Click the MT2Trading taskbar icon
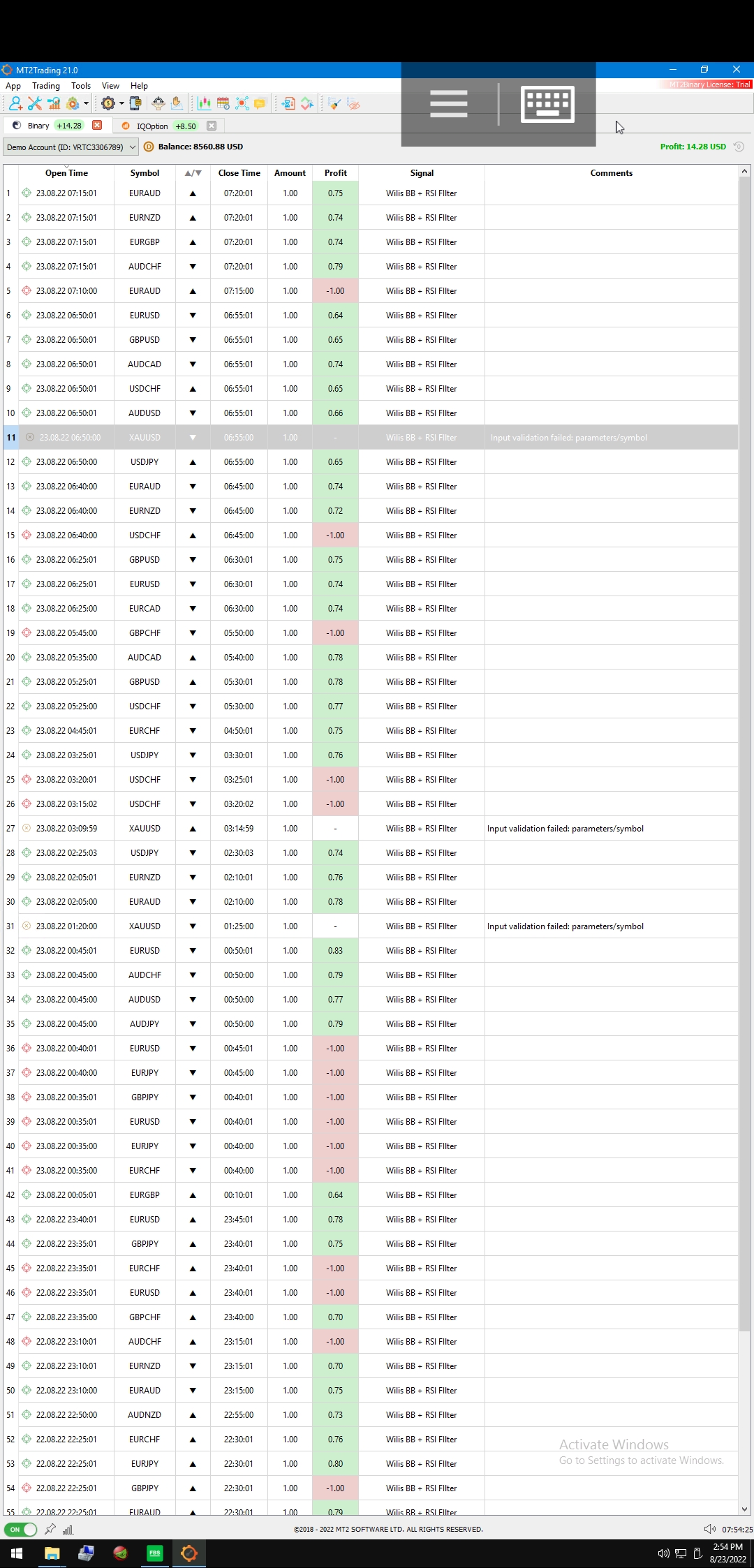754x1568 pixels. click(x=188, y=1553)
